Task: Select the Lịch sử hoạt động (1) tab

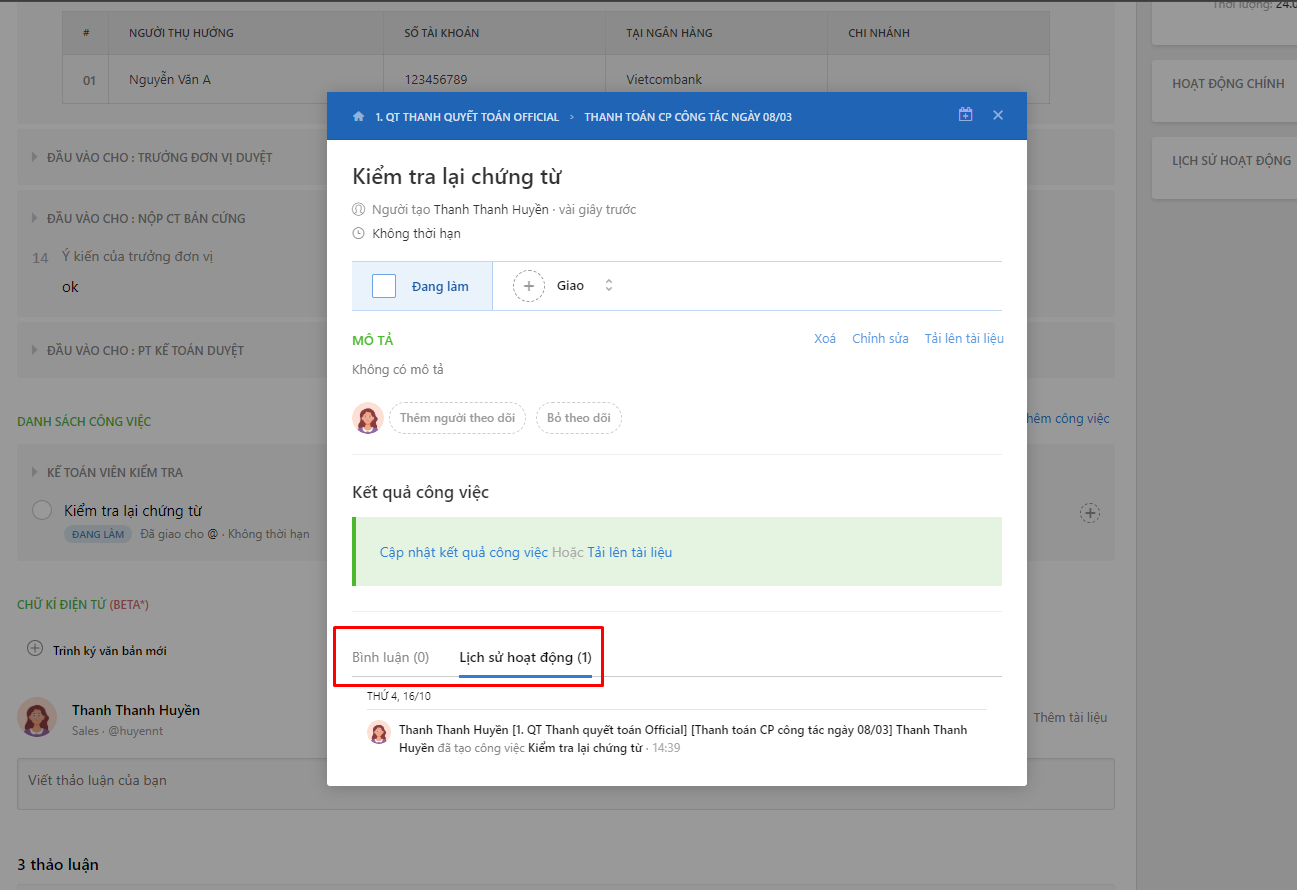Action: click(x=525, y=657)
